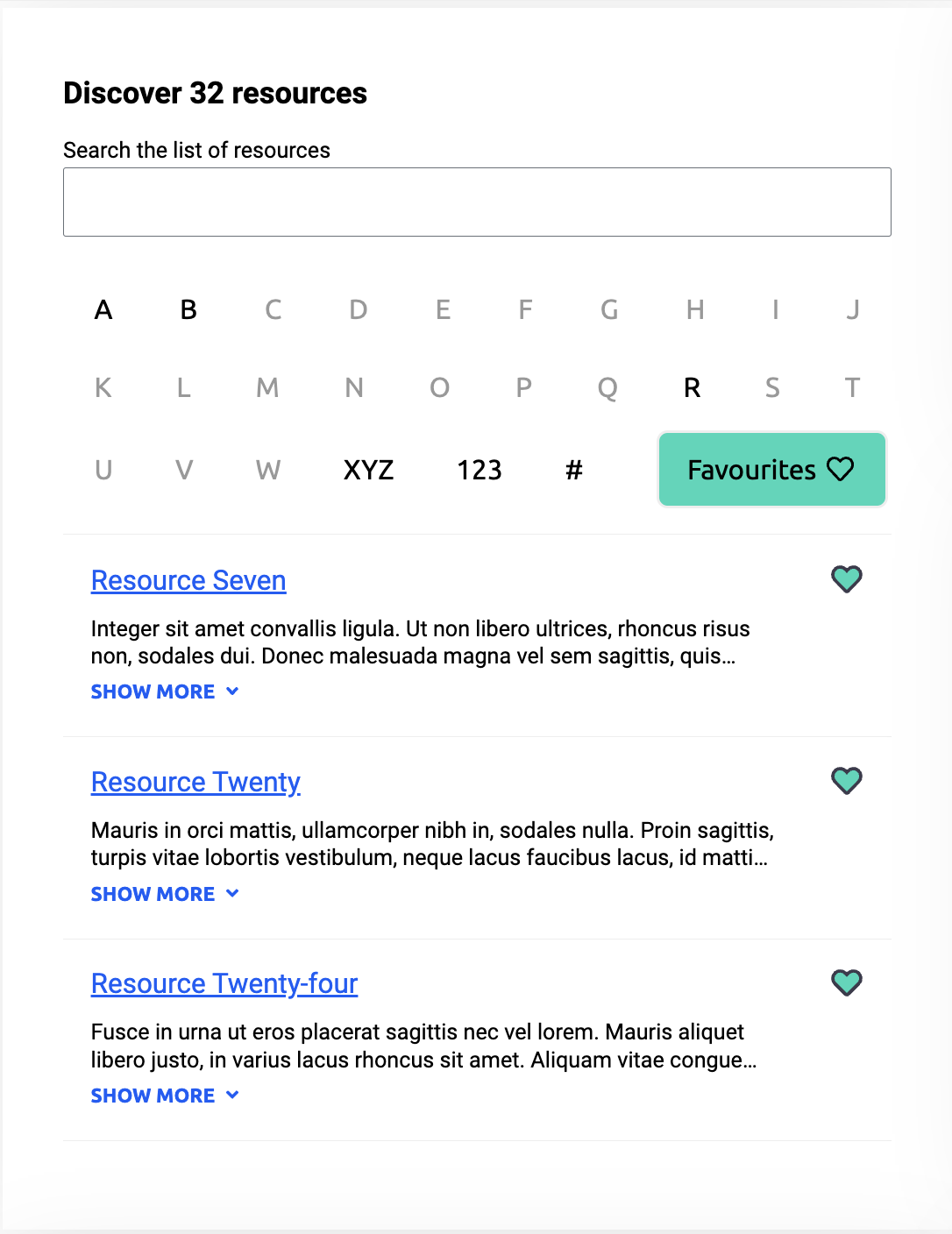Unfavourite Resource Twenty-four using its heart toggle
Viewport: 952px width, 1234px height.
846,982
